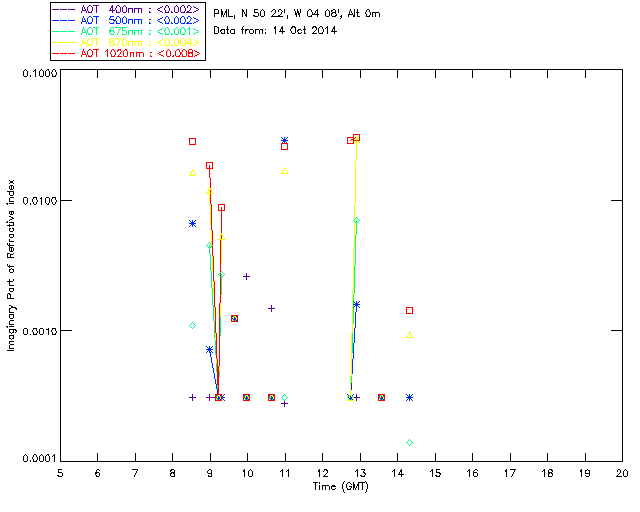Click the purple plus marker above time 10 near 0.0026
This screenshot has height=512, width=640.
coord(246,276)
